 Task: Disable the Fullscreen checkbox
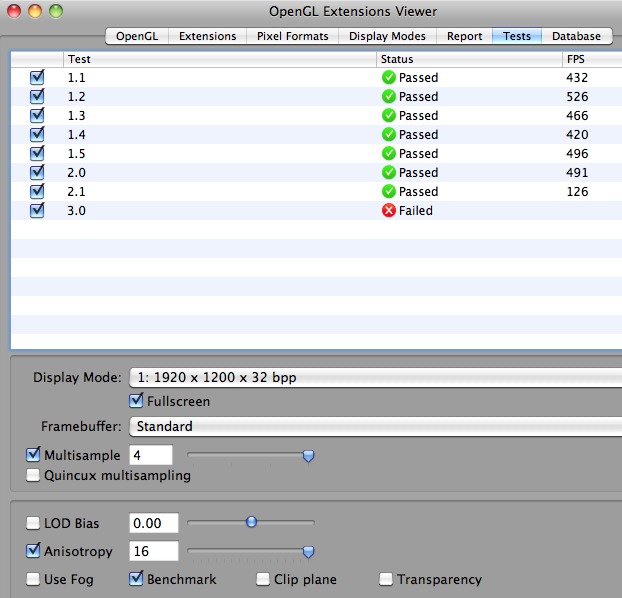click(x=136, y=401)
